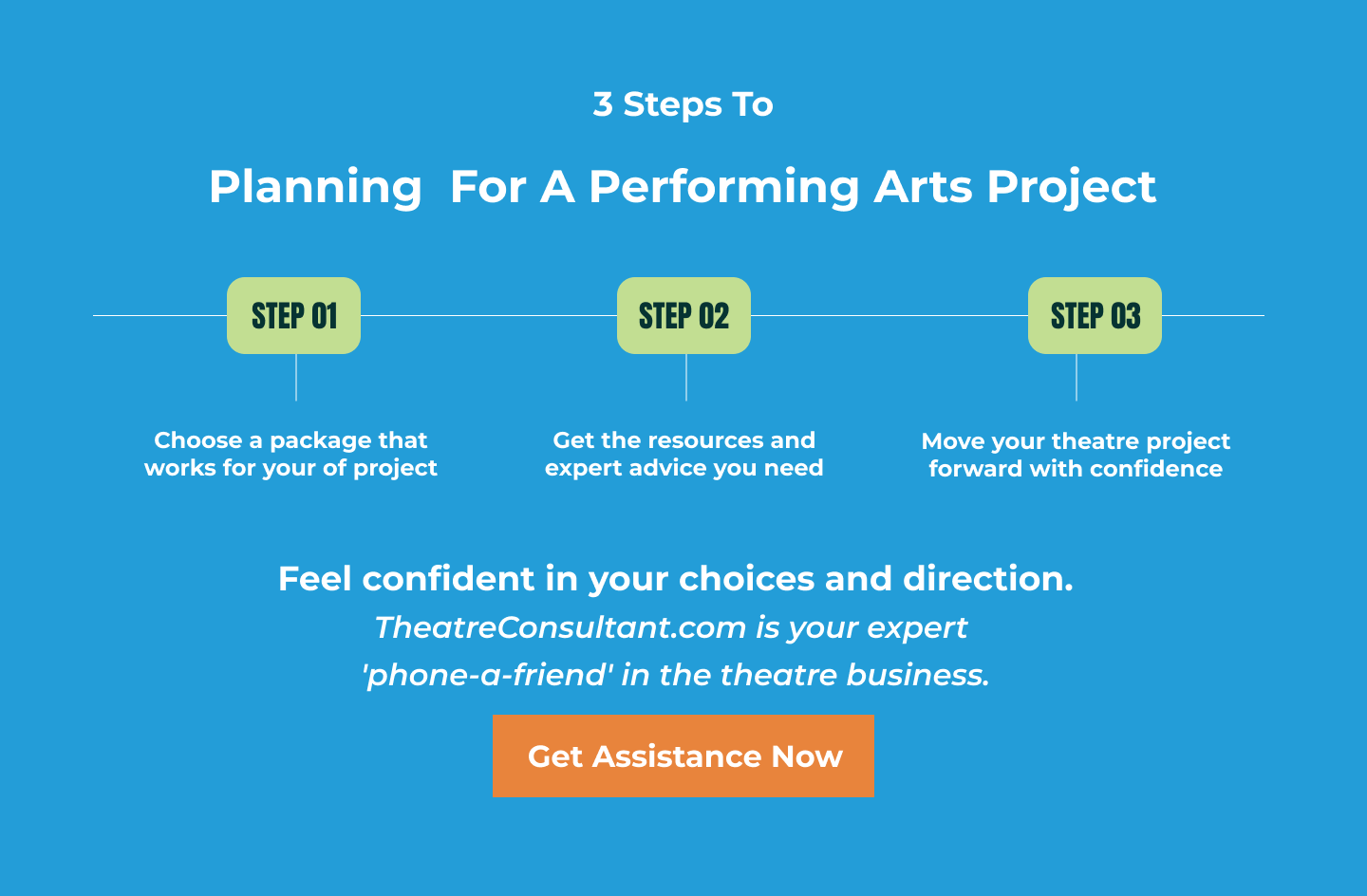Click the vertical connector below STEP 01

(296, 377)
